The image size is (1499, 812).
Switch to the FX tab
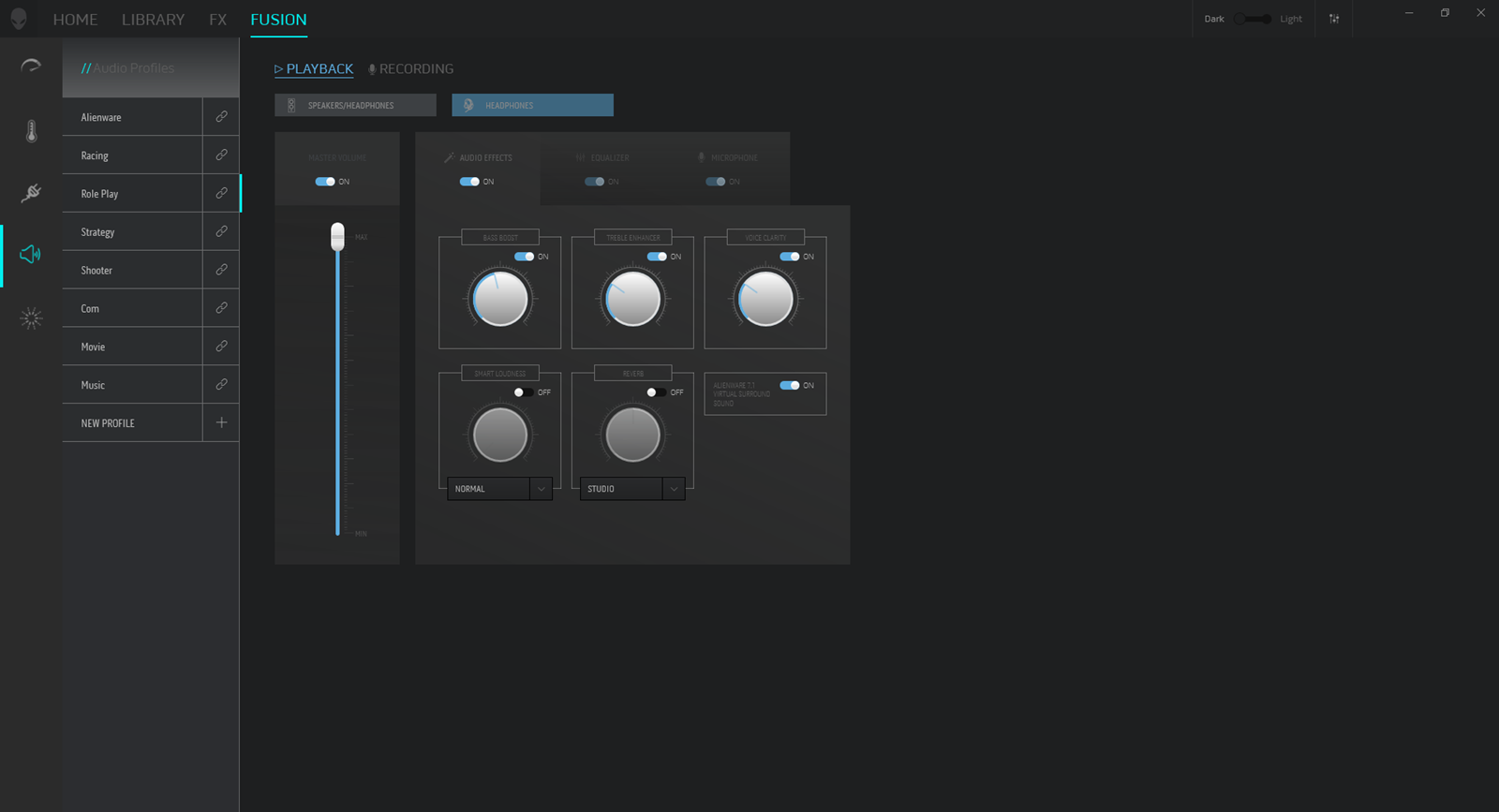coord(218,20)
